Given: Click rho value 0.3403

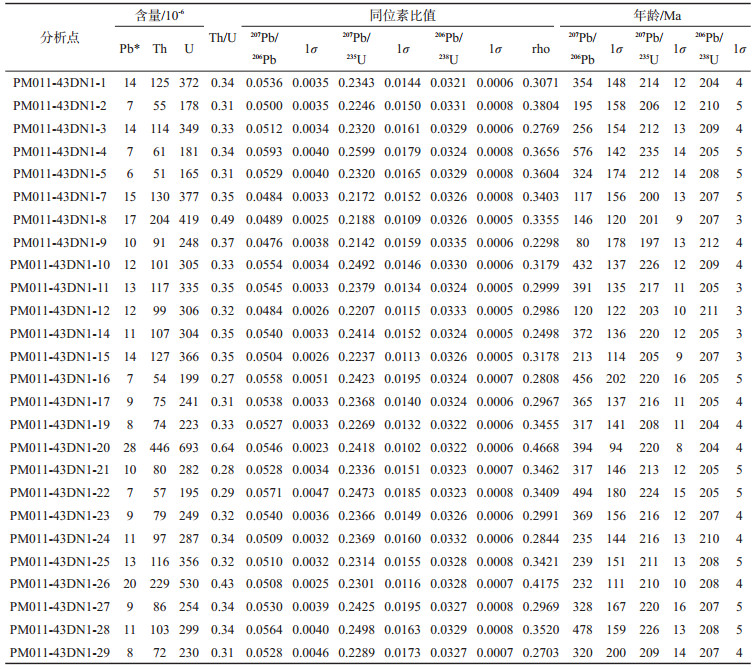Looking at the screenshot, I should pyautogui.click(x=541, y=197).
